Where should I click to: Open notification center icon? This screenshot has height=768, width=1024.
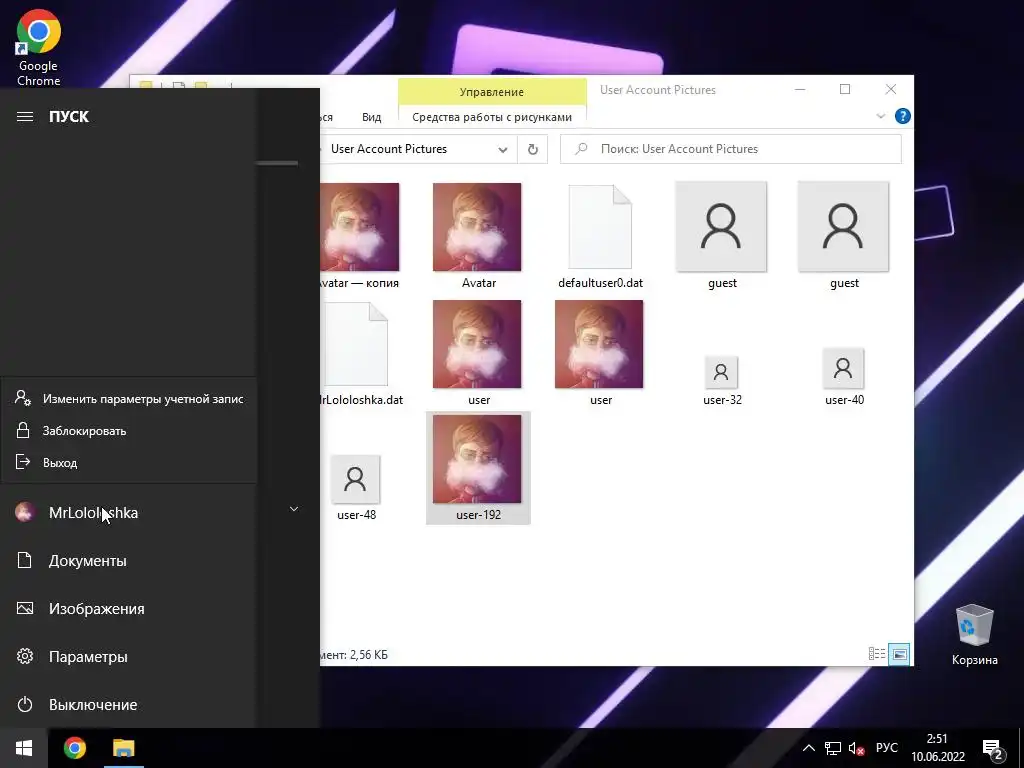click(993, 750)
